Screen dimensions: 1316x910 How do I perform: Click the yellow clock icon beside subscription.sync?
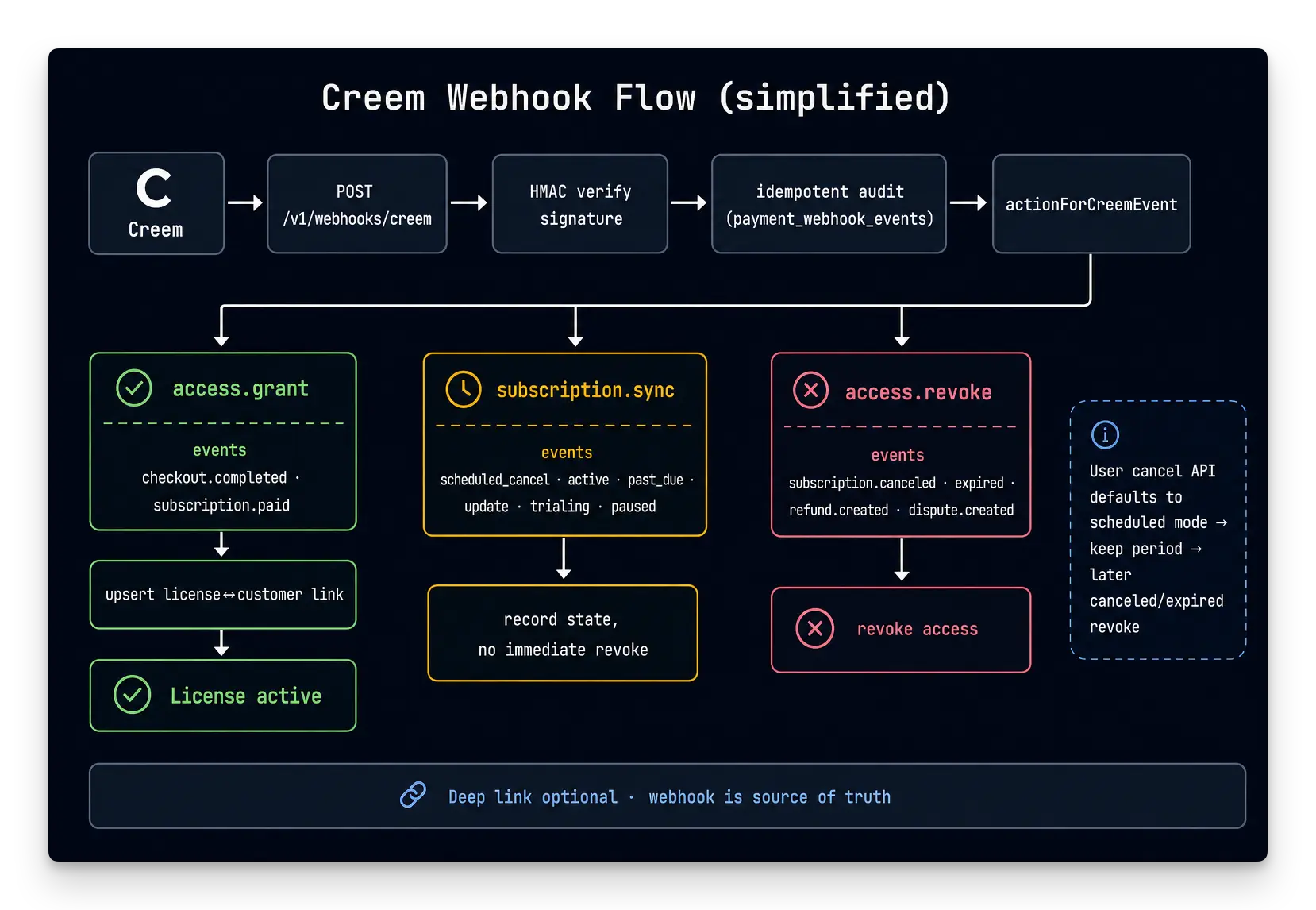coord(464,389)
